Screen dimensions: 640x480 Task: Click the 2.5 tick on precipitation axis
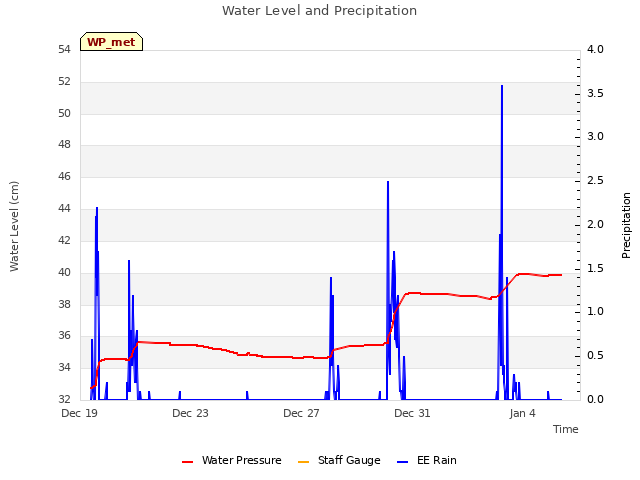click(x=595, y=181)
